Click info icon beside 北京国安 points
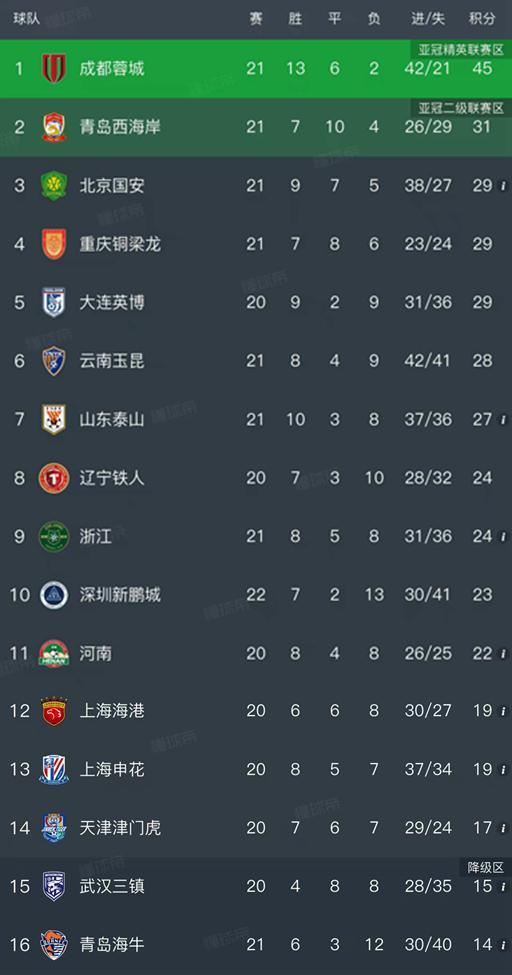This screenshot has width=512, height=975. click(x=503, y=186)
